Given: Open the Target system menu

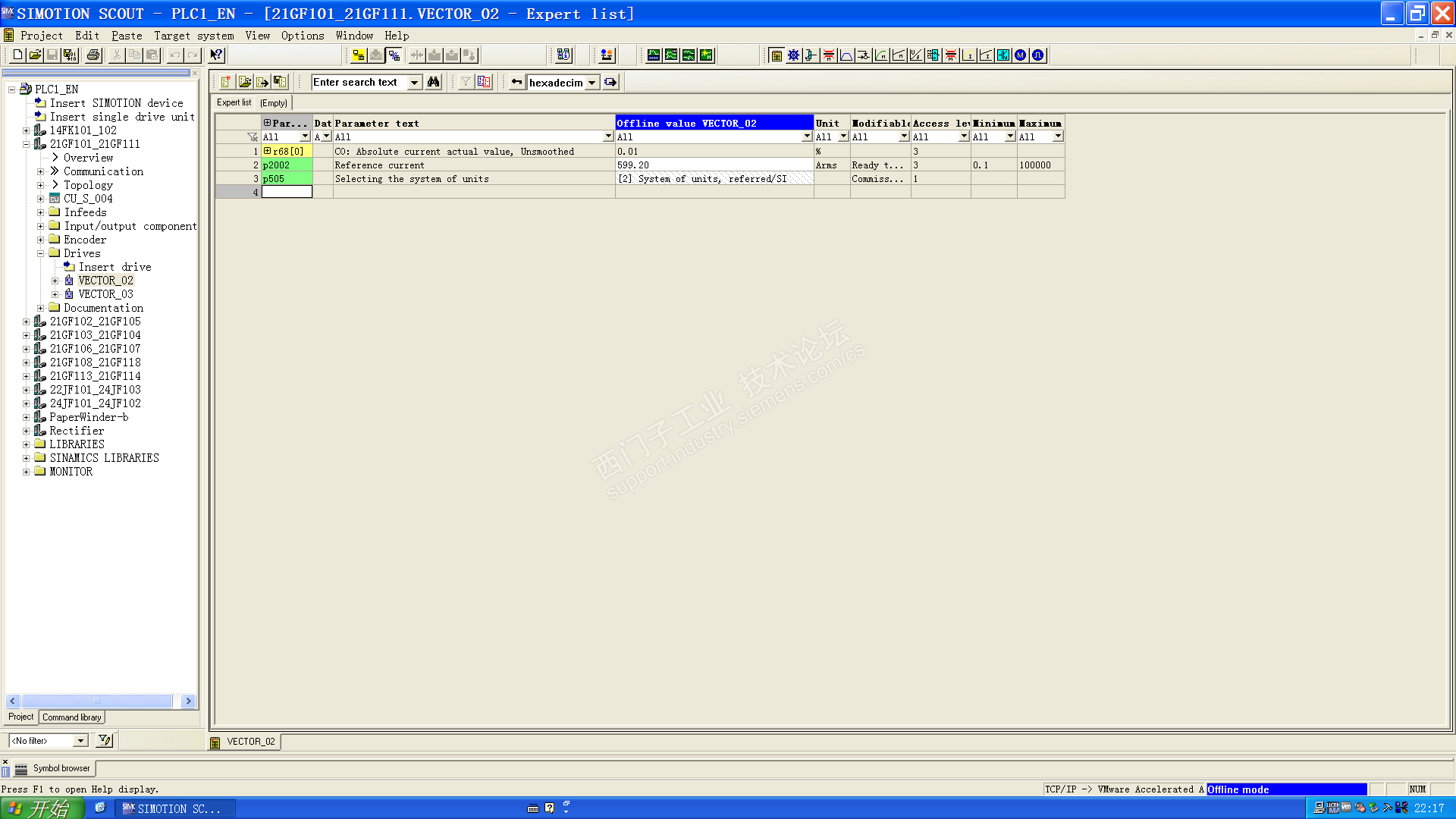Looking at the screenshot, I should (193, 36).
